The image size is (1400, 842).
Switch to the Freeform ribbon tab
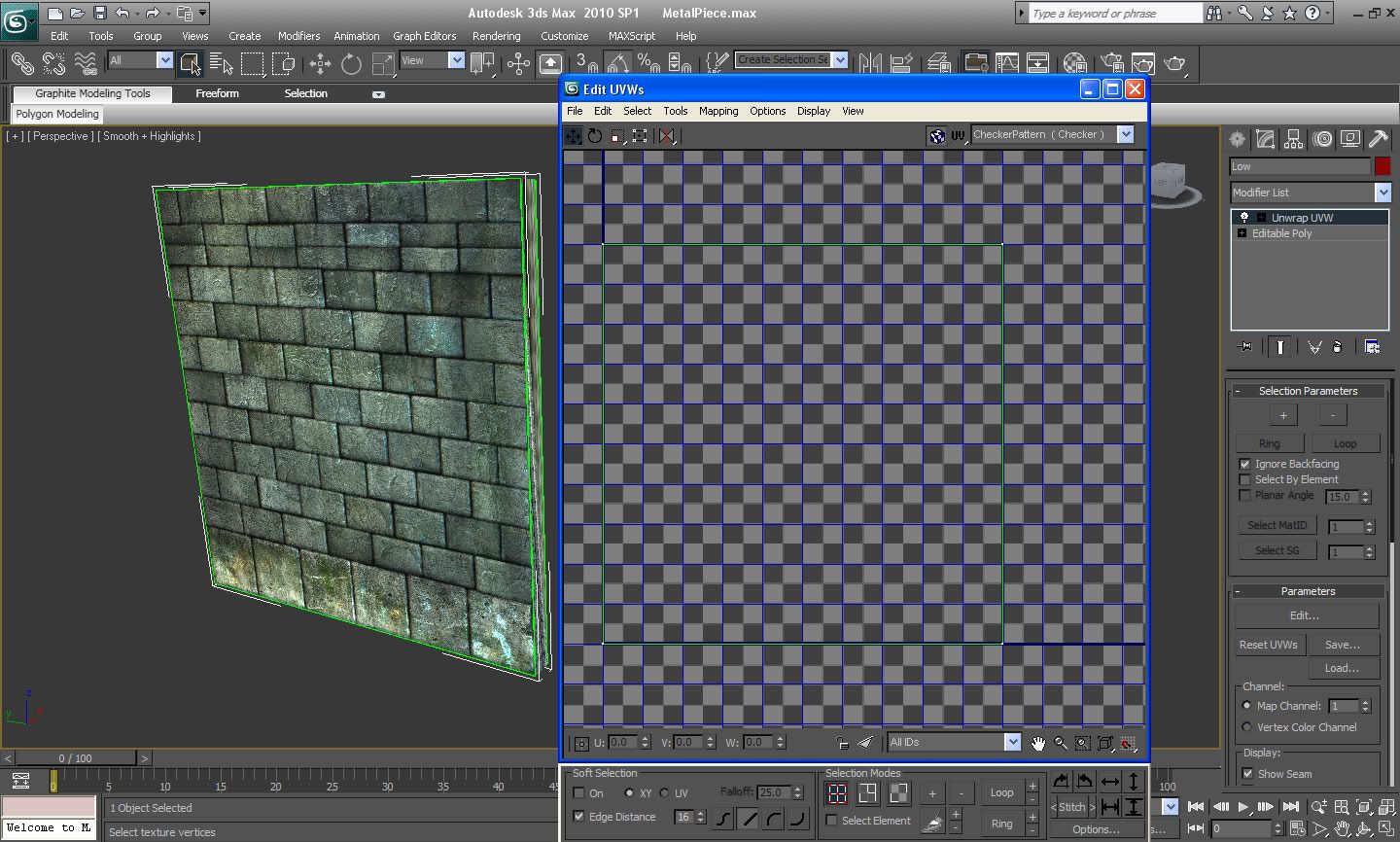point(217,93)
